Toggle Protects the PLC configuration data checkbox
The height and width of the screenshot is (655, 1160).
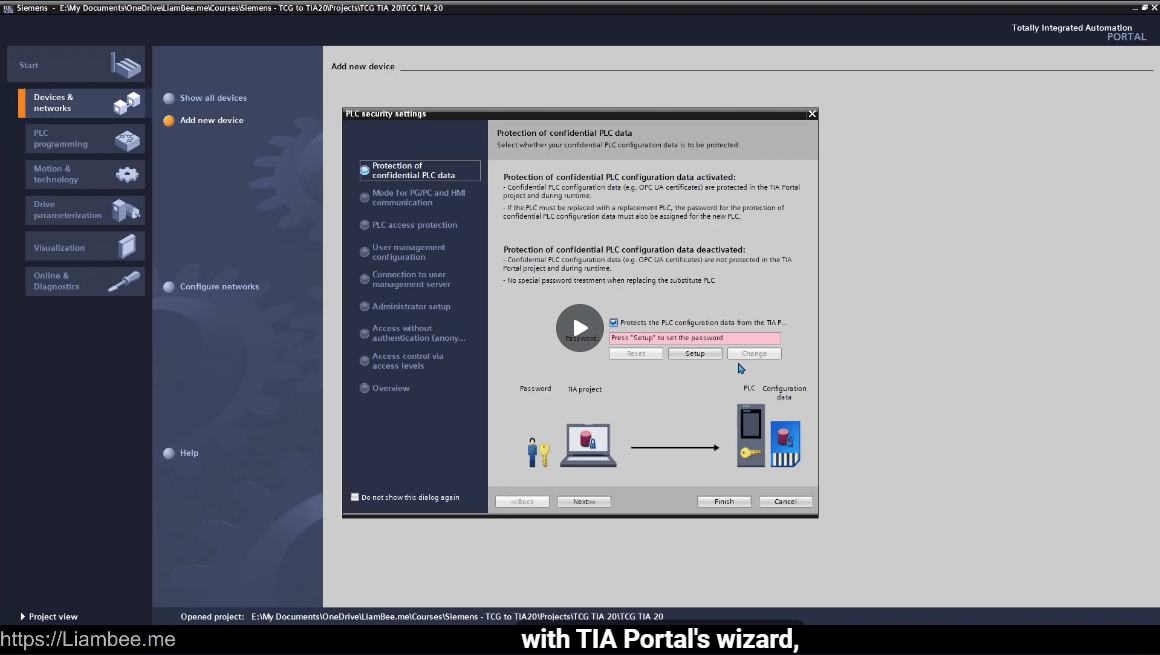(x=614, y=322)
